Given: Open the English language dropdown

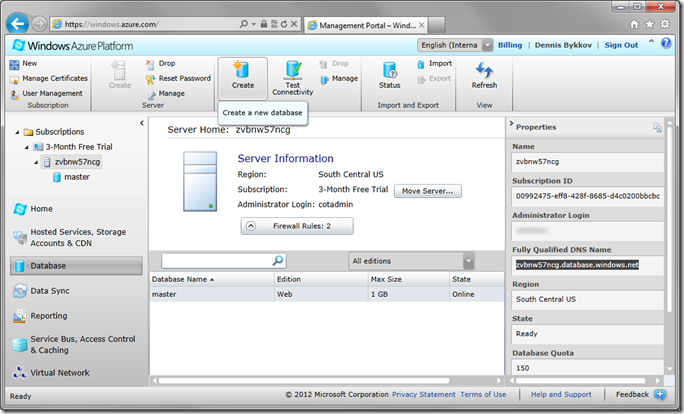Looking at the screenshot, I should coord(455,45).
